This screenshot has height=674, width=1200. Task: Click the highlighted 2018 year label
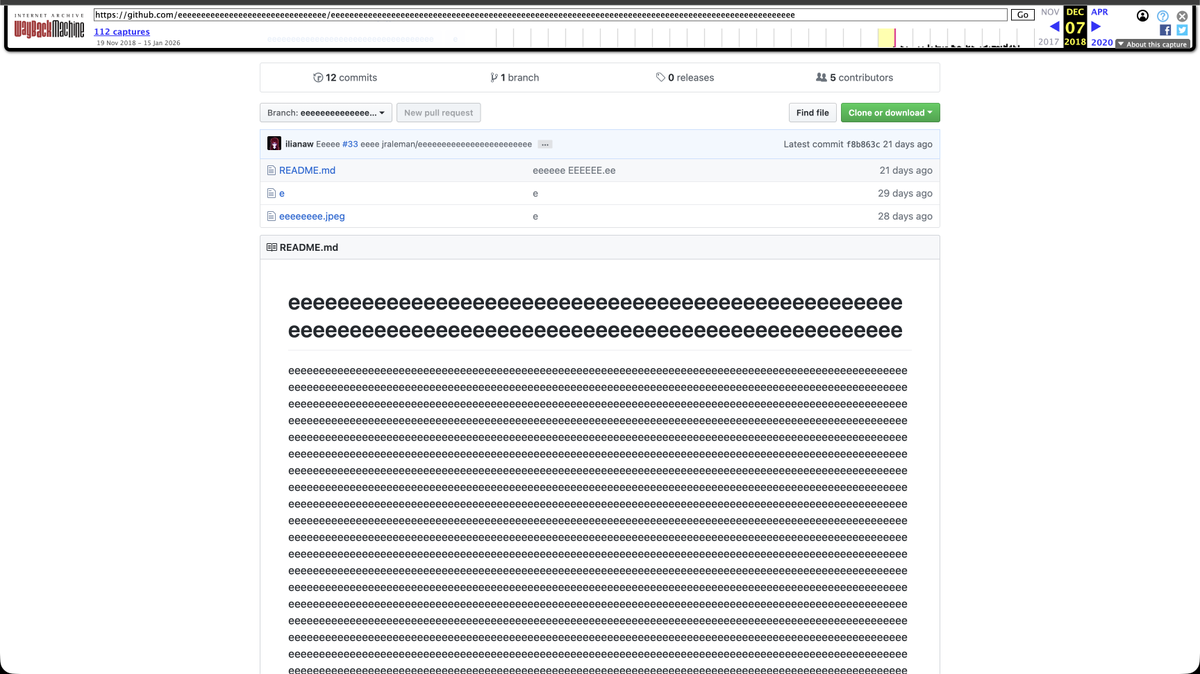coord(1075,42)
